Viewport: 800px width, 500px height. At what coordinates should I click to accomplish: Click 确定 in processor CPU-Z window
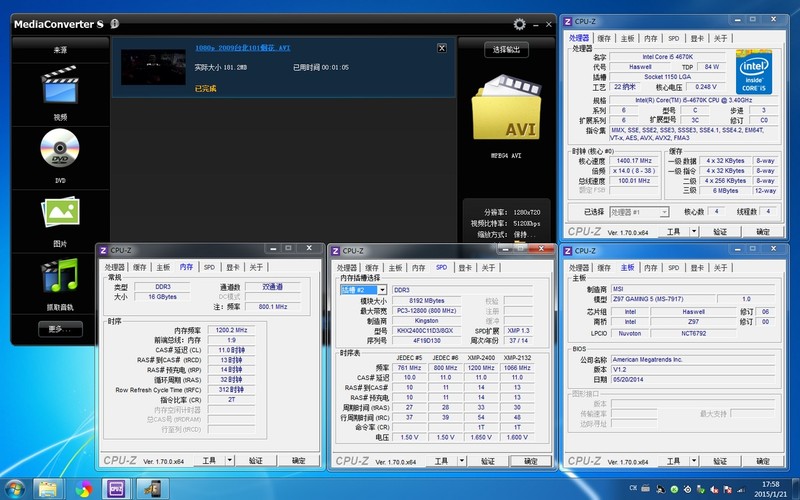coord(763,232)
